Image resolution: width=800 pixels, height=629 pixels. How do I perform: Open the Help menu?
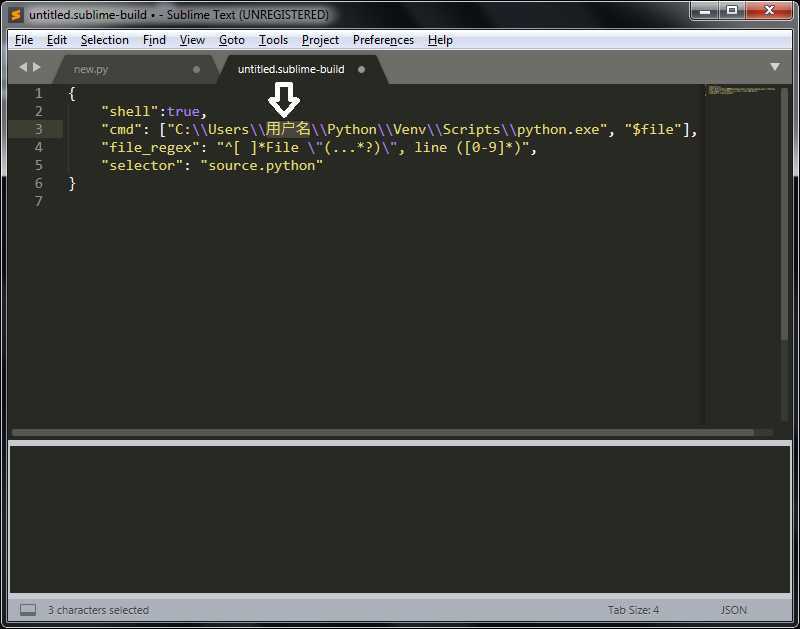click(440, 40)
